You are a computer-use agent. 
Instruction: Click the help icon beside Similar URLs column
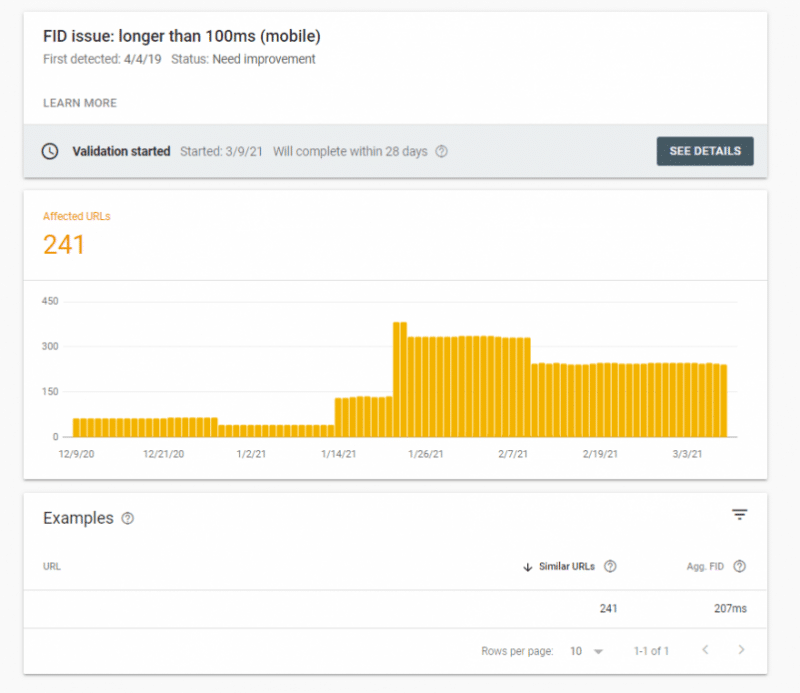611,566
